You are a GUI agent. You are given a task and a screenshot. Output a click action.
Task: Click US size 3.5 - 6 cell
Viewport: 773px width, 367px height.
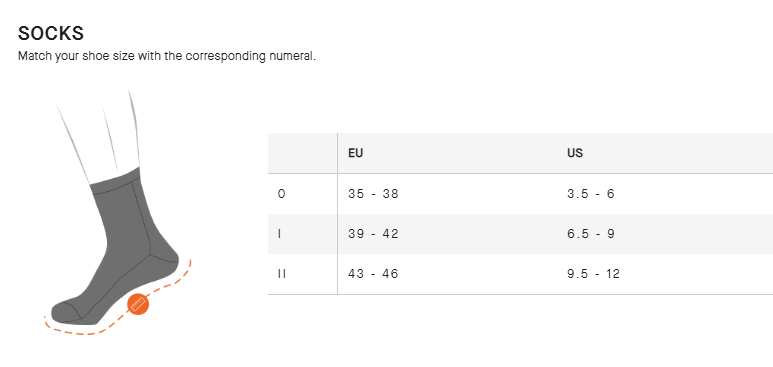(x=591, y=194)
